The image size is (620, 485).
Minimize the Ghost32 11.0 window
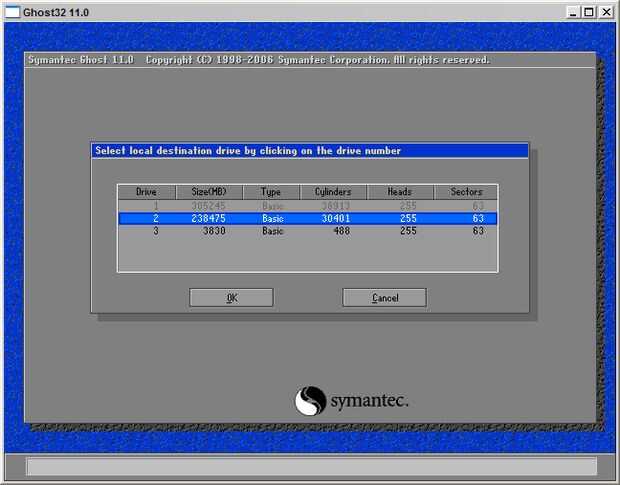[573, 12]
